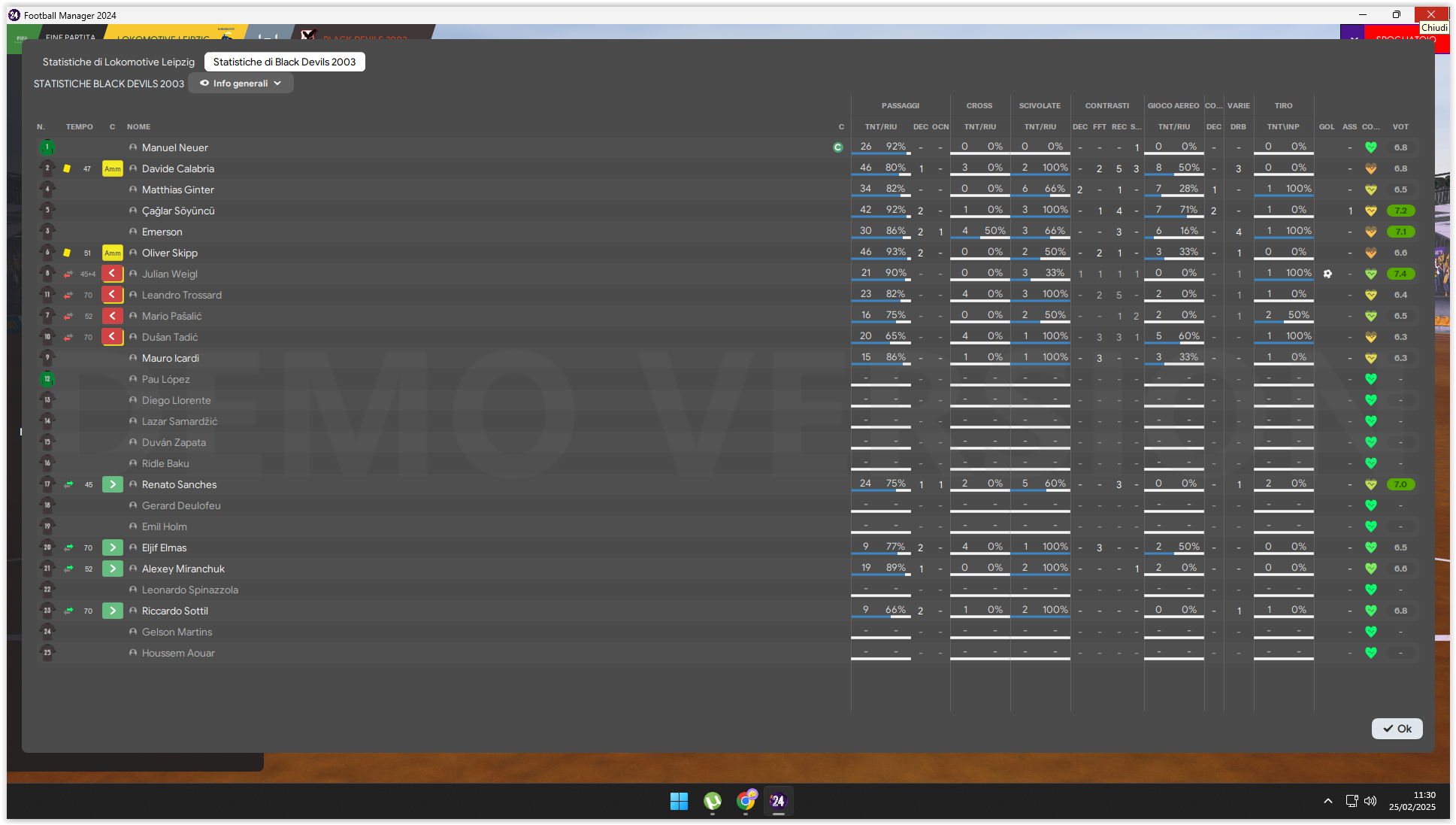This screenshot has height=825, width=1456.
Task: Select the Statistiche di Black Devils 2003 tab
Action: click(284, 62)
